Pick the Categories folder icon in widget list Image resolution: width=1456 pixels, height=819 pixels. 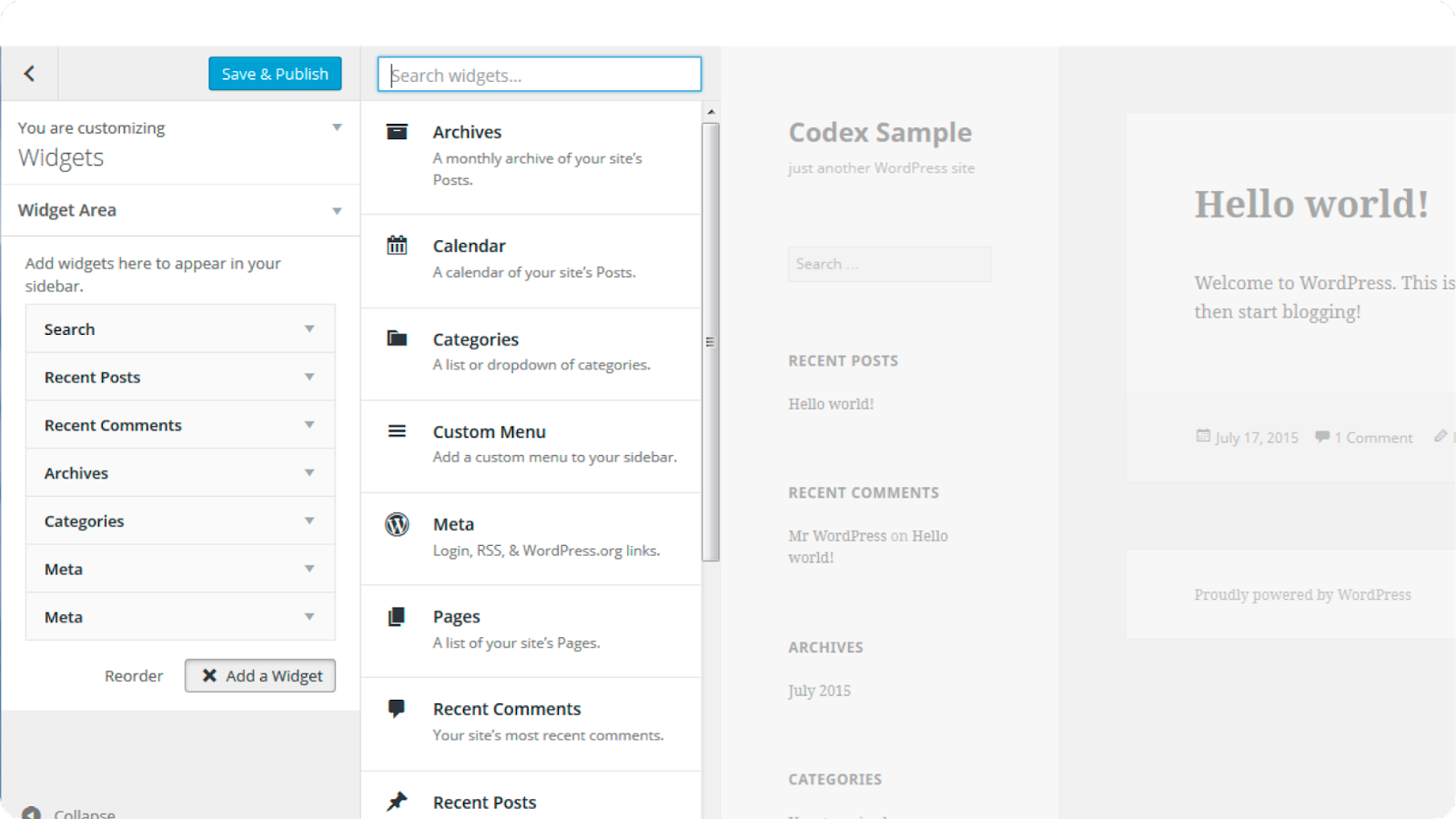coord(397,339)
